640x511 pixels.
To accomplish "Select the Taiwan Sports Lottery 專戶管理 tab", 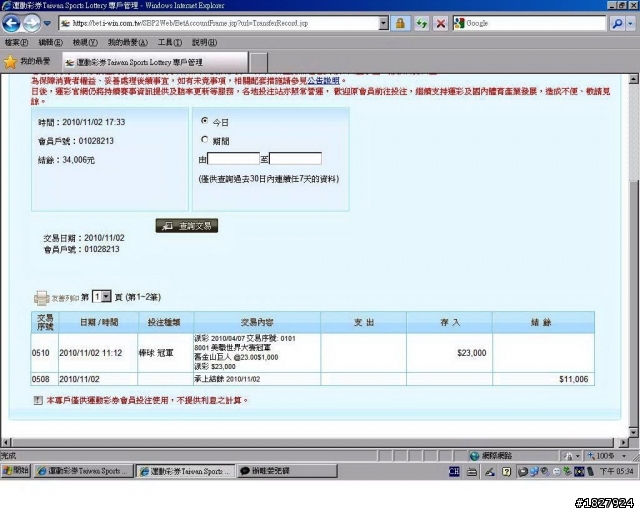I will click(155, 62).
